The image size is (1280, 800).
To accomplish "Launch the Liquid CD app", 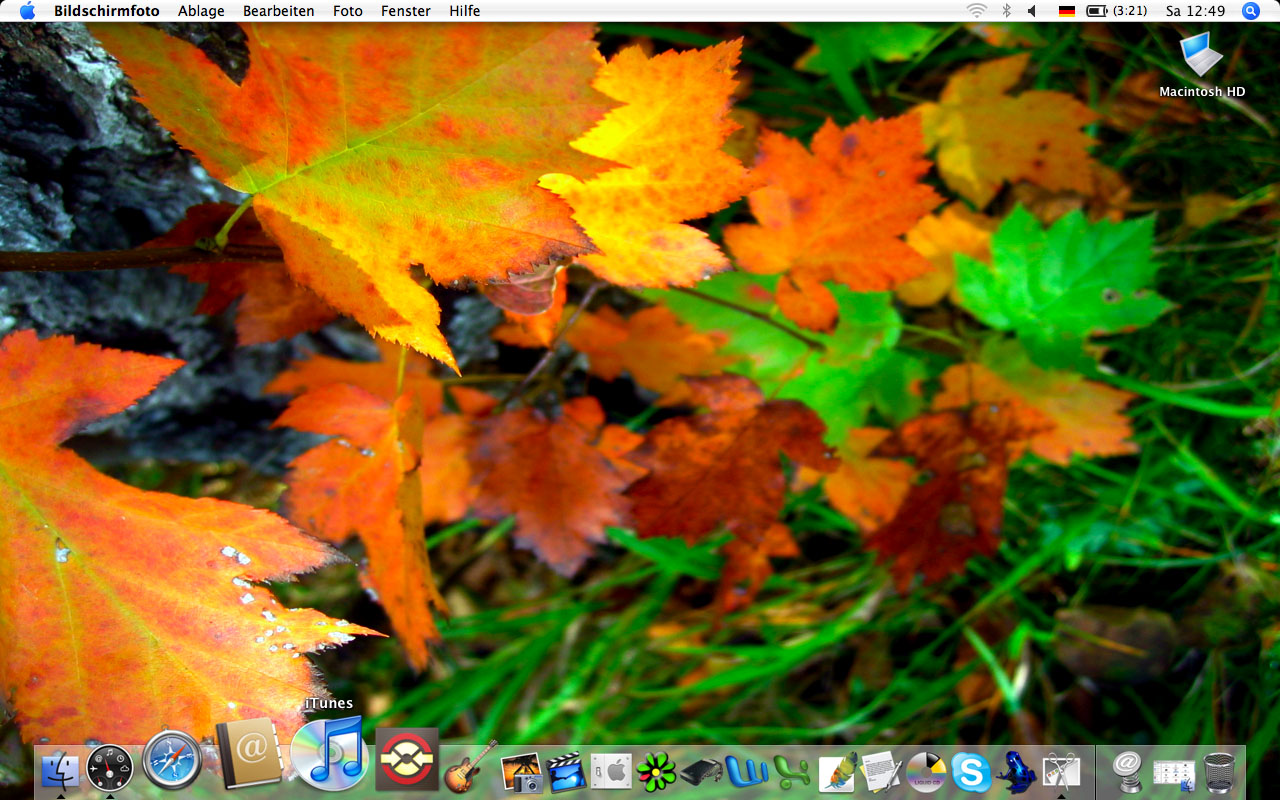I will [x=926, y=772].
